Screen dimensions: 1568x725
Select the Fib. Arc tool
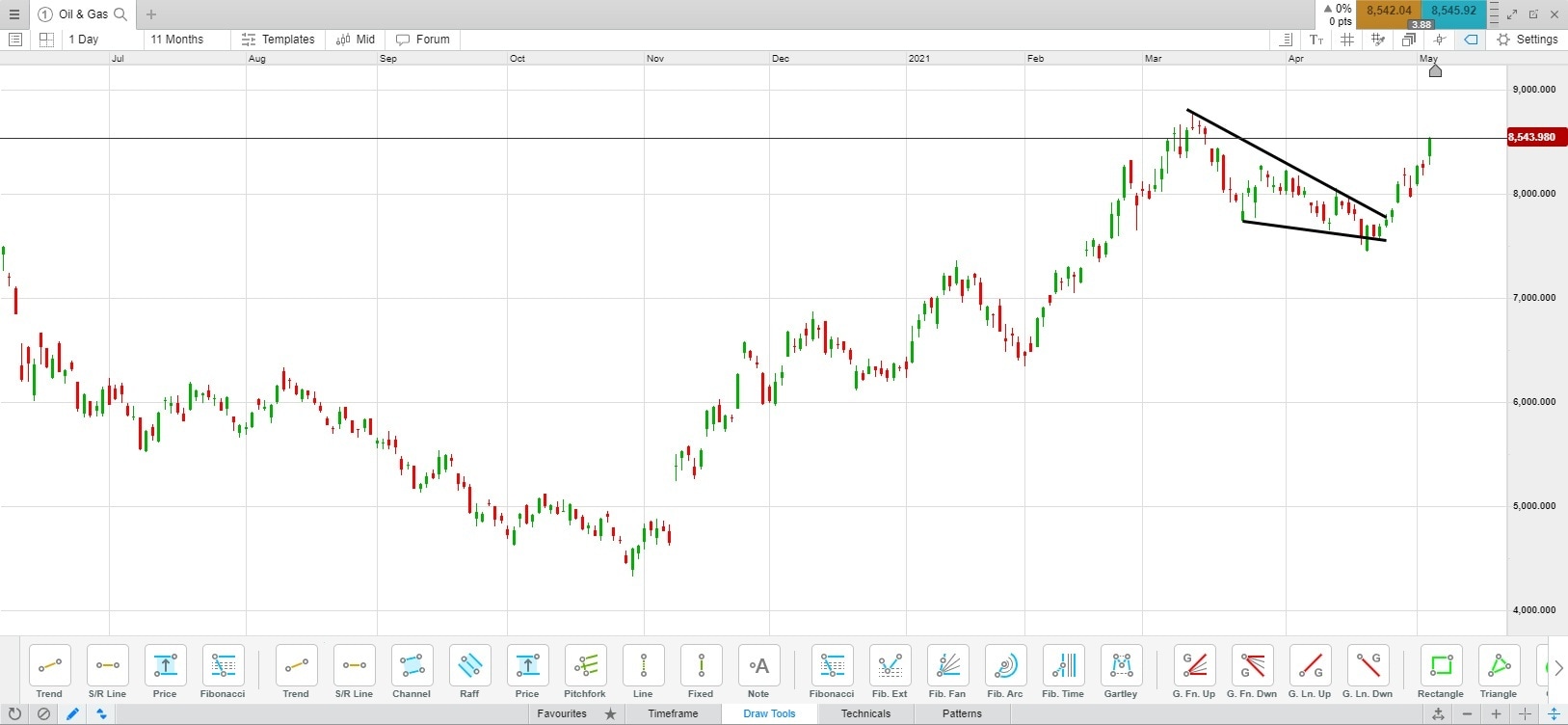tap(1005, 672)
